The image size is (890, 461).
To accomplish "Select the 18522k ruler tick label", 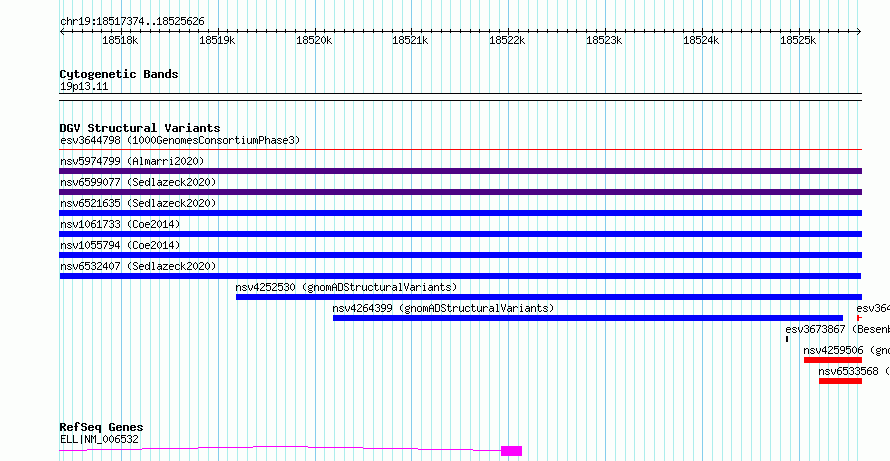I will 507,40.
